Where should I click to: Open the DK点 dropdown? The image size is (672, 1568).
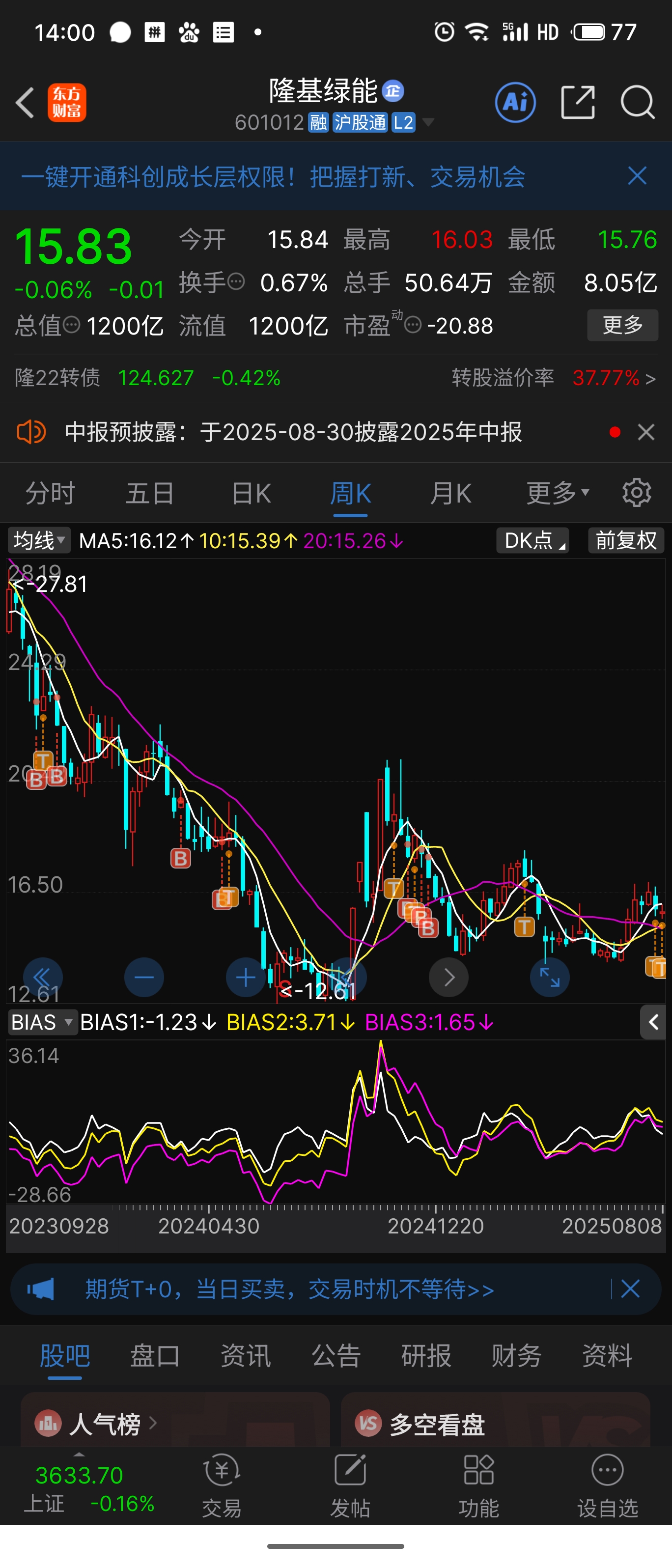click(x=532, y=540)
